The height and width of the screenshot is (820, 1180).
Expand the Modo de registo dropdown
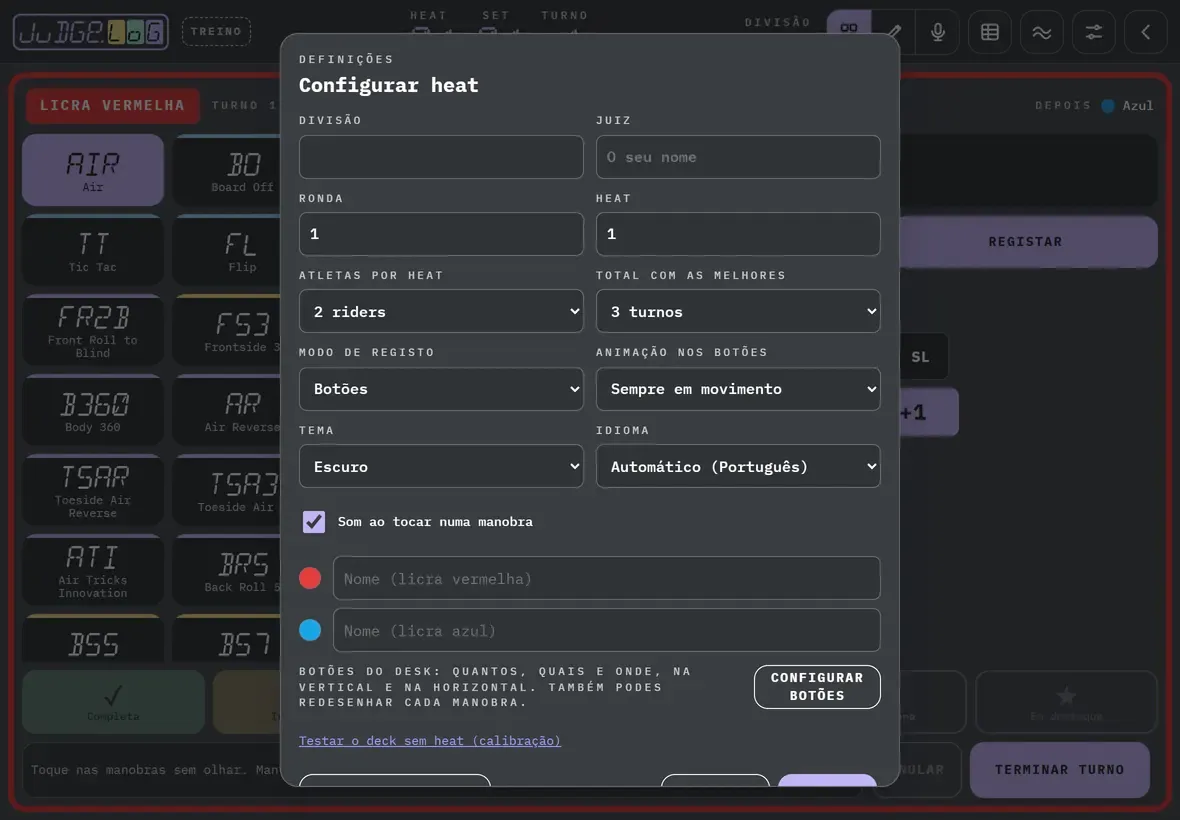[x=441, y=389]
